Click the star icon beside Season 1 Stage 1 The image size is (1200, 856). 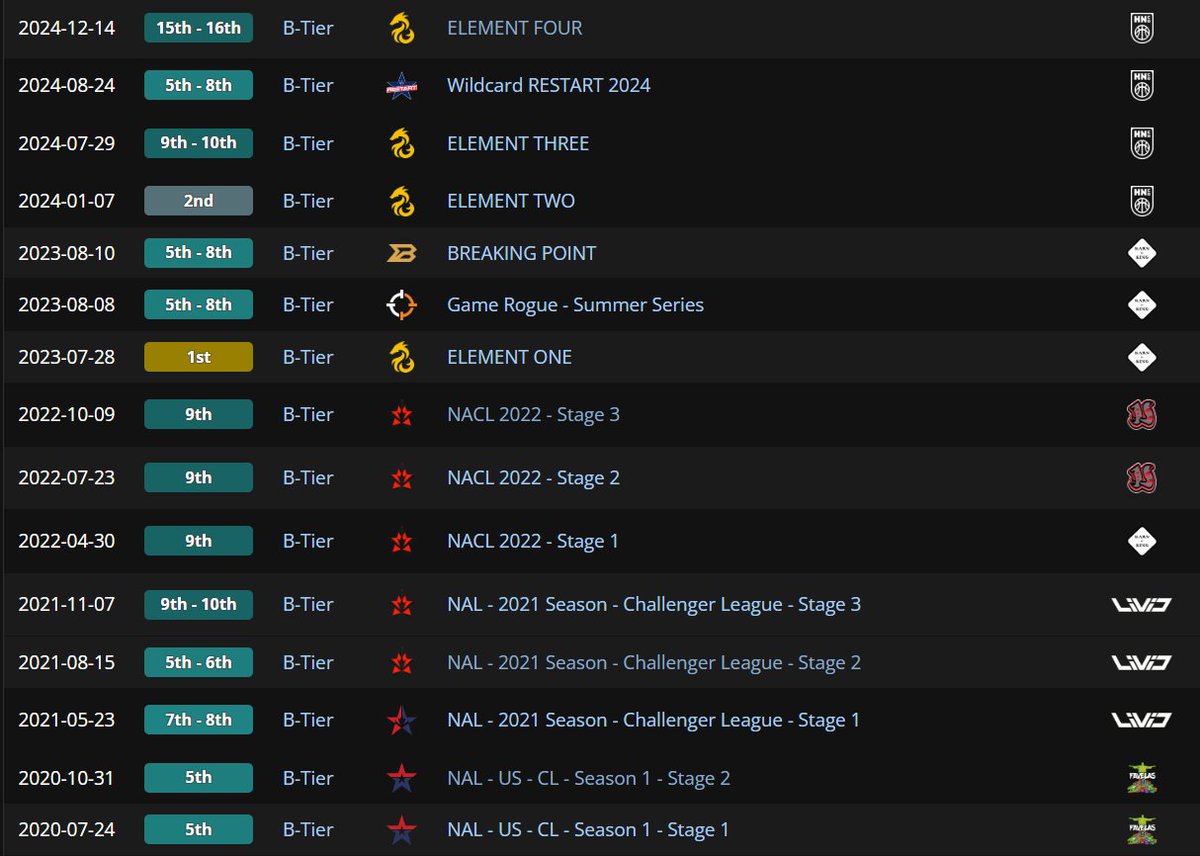[402, 830]
